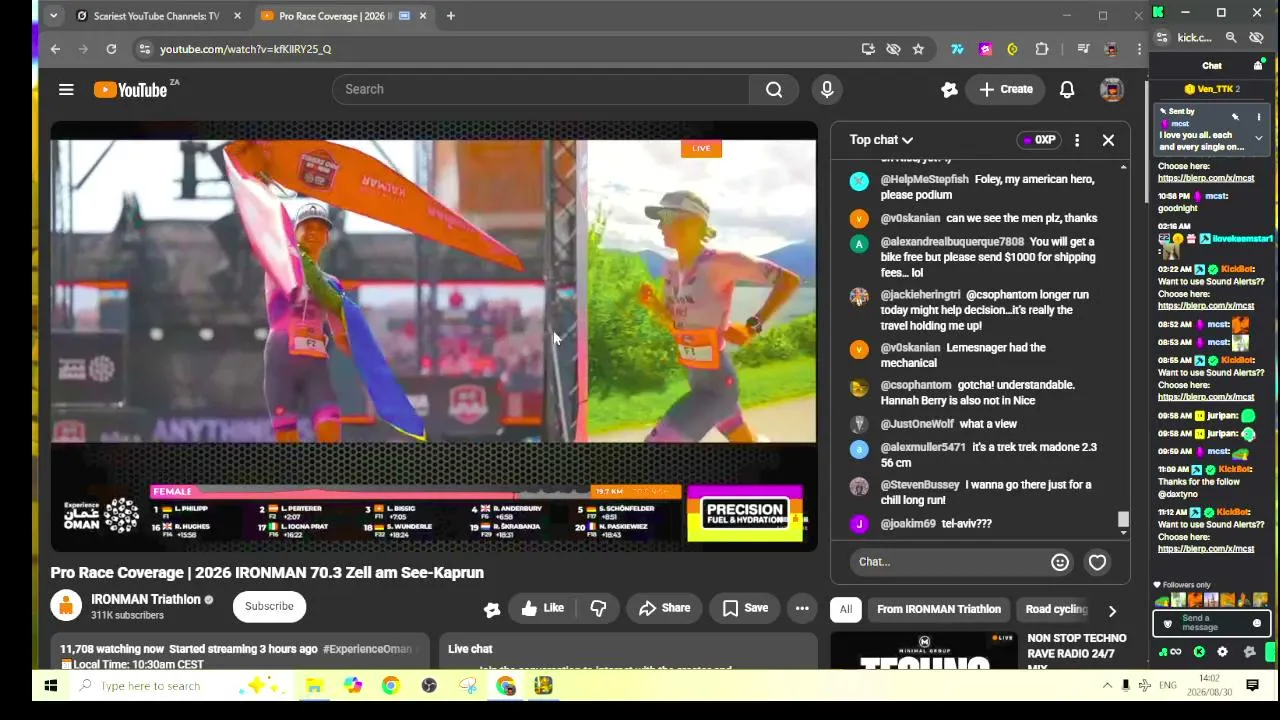Toggle the 0XP chip in live chat
The width and height of the screenshot is (1280, 720).
coord(1037,140)
